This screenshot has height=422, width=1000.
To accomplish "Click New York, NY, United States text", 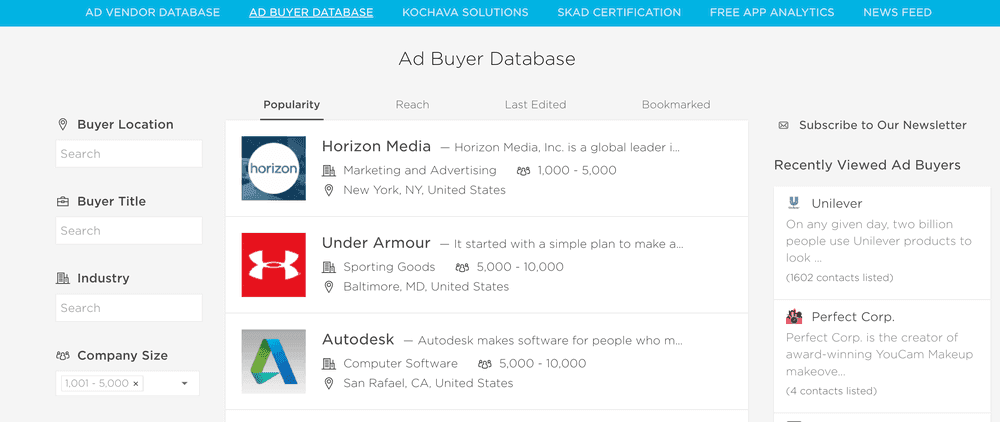I will pos(424,190).
